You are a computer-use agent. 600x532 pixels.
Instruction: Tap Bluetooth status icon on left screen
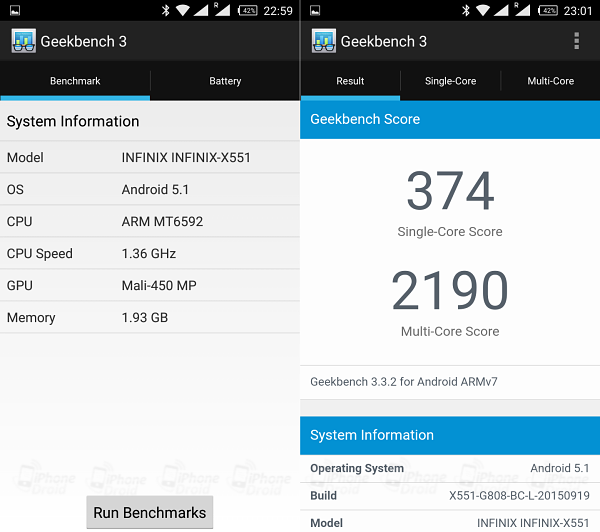point(165,10)
